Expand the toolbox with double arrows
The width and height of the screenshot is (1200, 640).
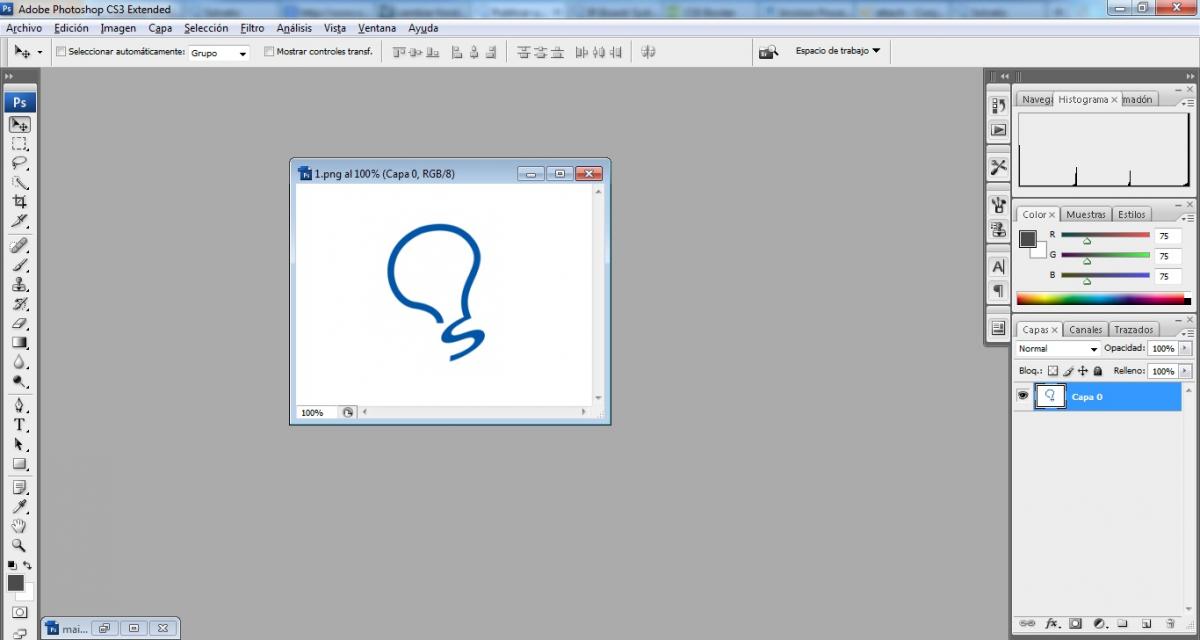[9, 77]
